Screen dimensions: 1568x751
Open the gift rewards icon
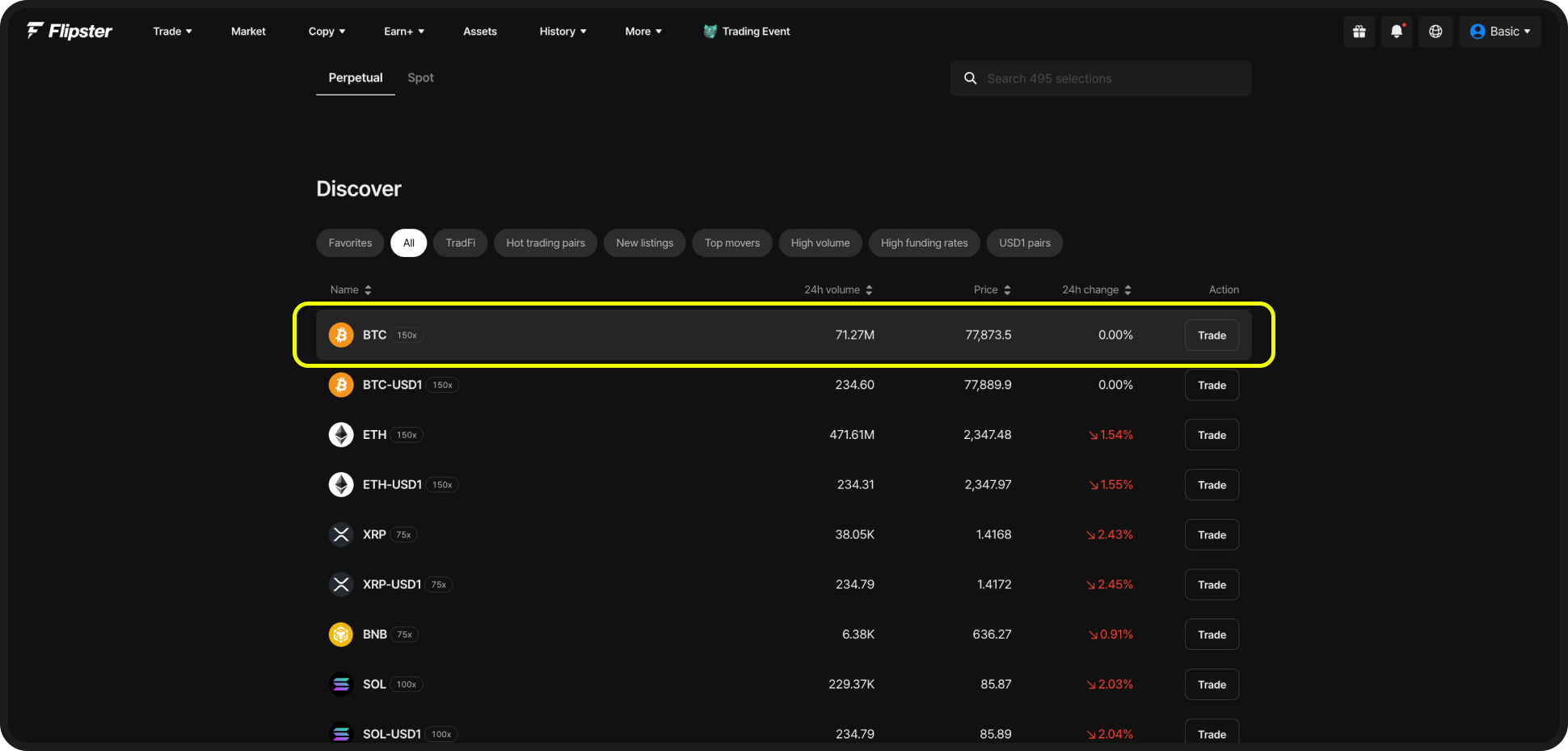pyautogui.click(x=1359, y=32)
